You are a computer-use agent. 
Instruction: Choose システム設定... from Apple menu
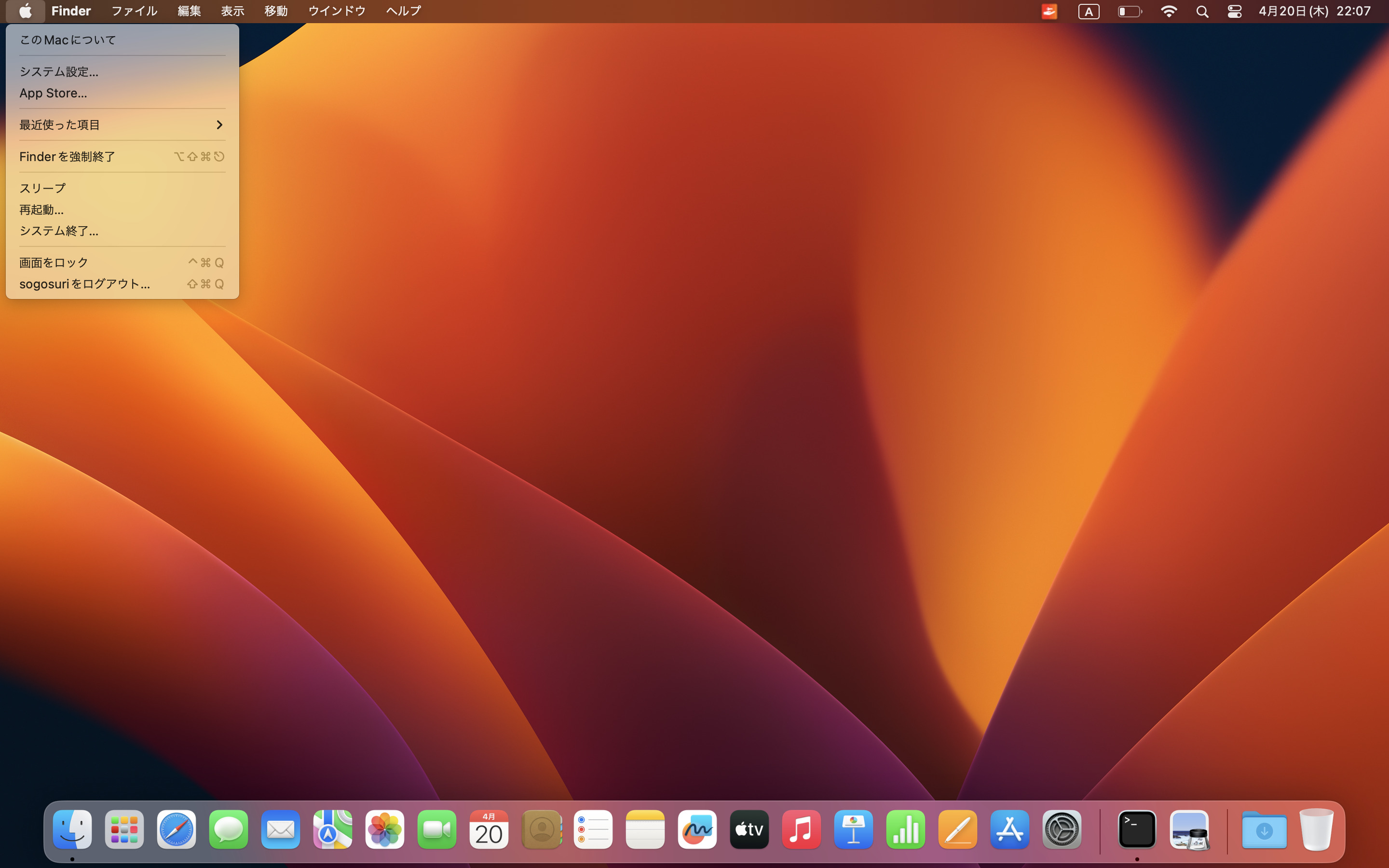[122, 72]
